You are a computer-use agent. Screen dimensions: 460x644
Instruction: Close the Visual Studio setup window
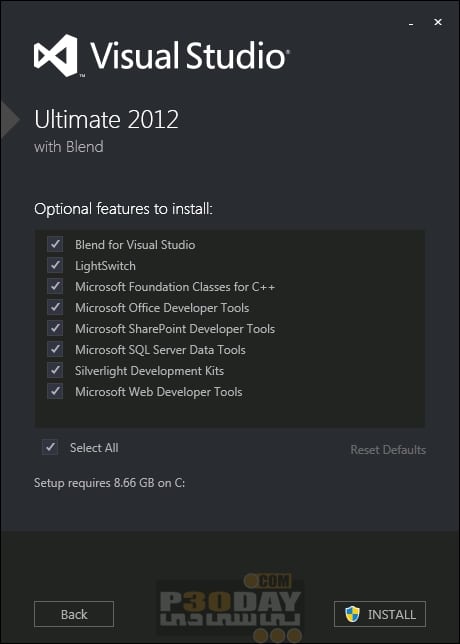438,22
